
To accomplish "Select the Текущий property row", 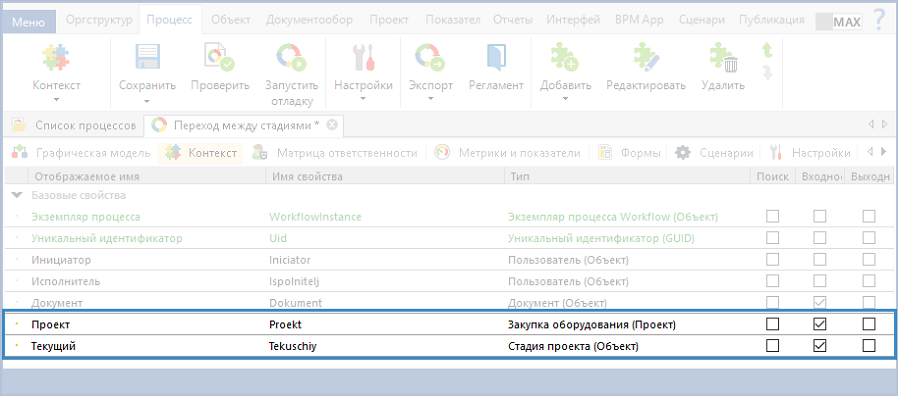I will (449, 346).
